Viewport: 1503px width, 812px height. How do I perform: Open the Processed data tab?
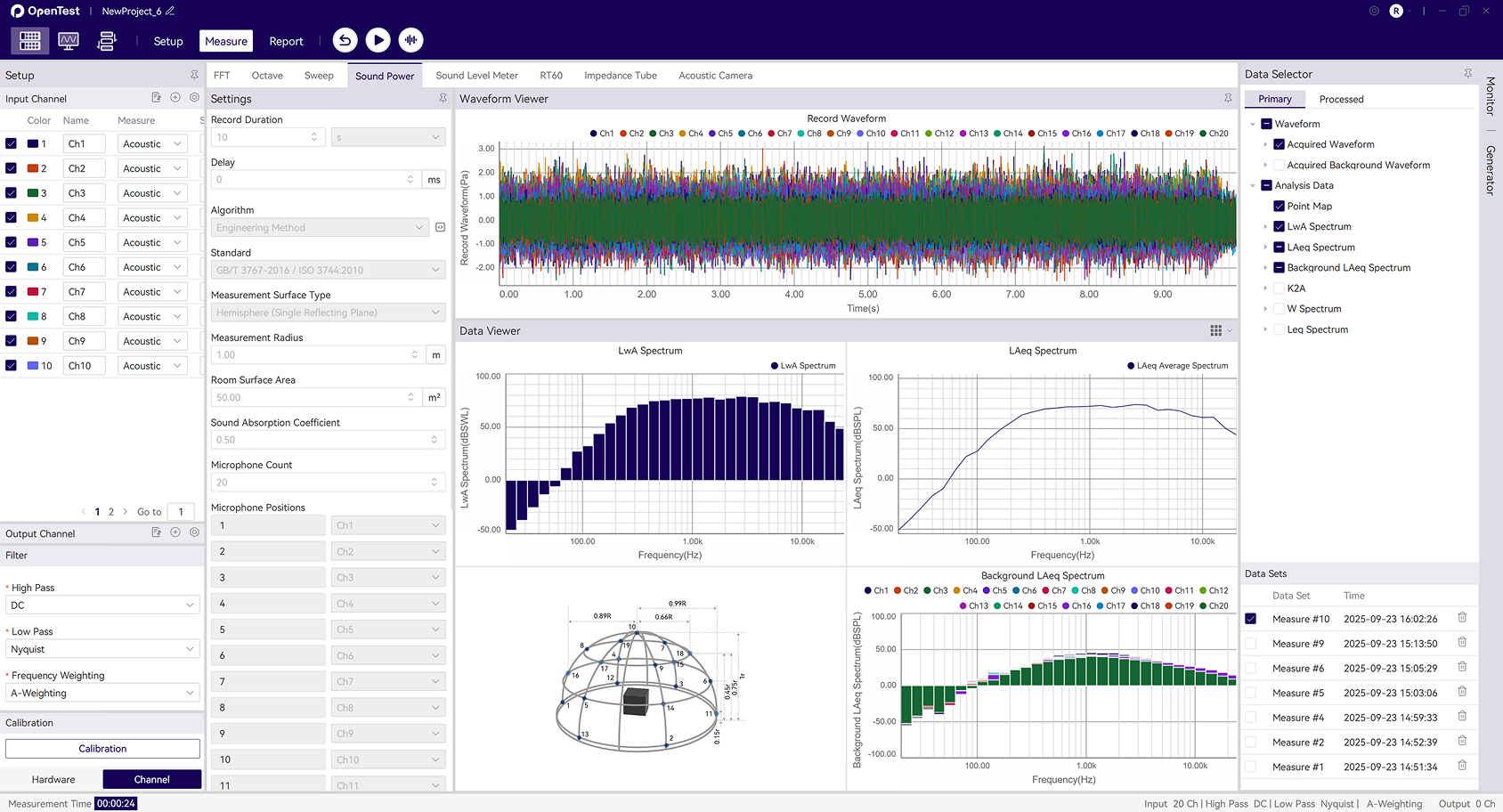coord(1341,100)
